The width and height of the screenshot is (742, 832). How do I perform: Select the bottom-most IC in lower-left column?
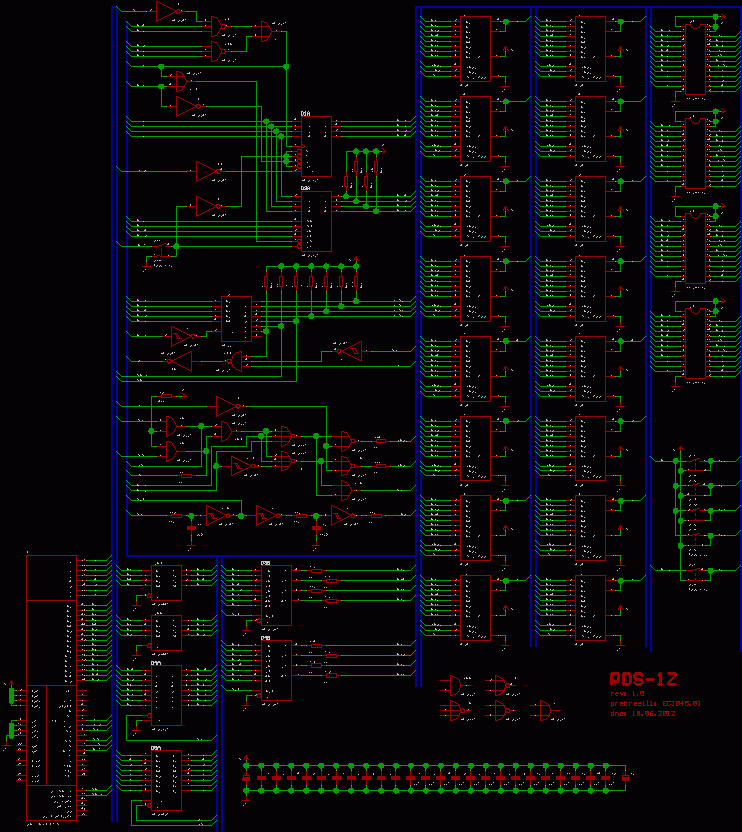tap(166, 779)
